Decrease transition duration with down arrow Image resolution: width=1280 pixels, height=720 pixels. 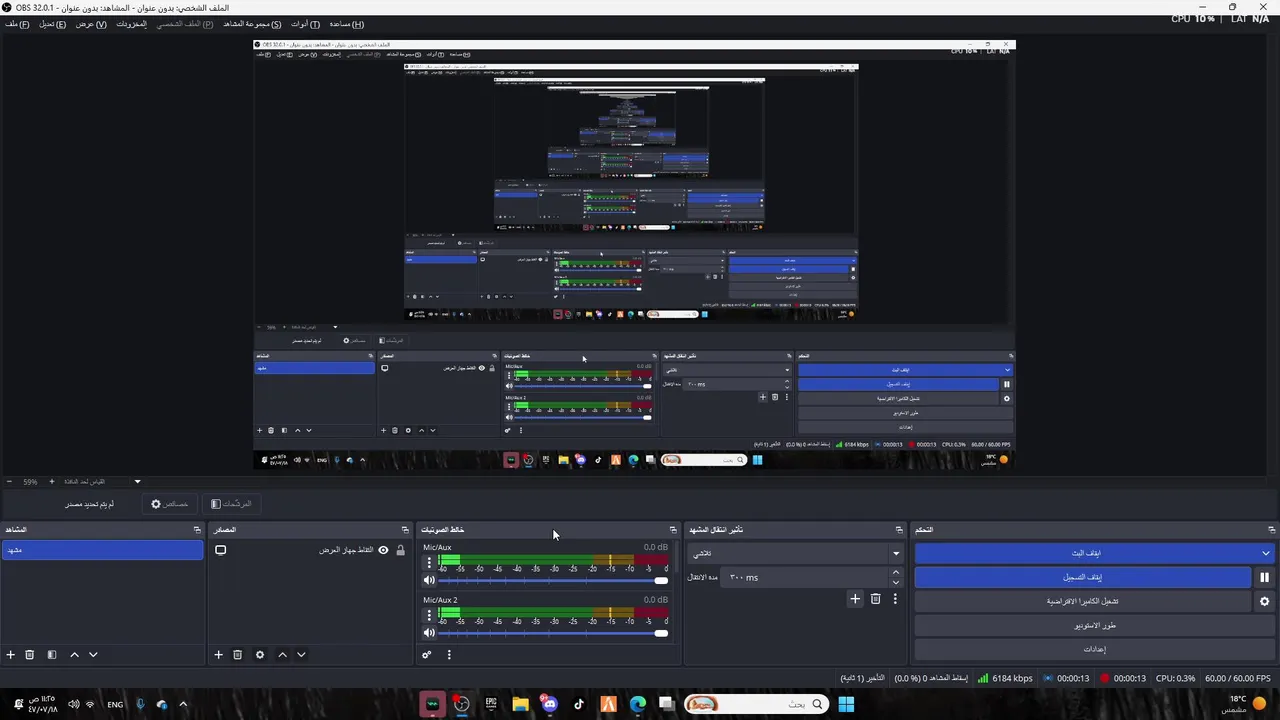[x=895, y=582]
